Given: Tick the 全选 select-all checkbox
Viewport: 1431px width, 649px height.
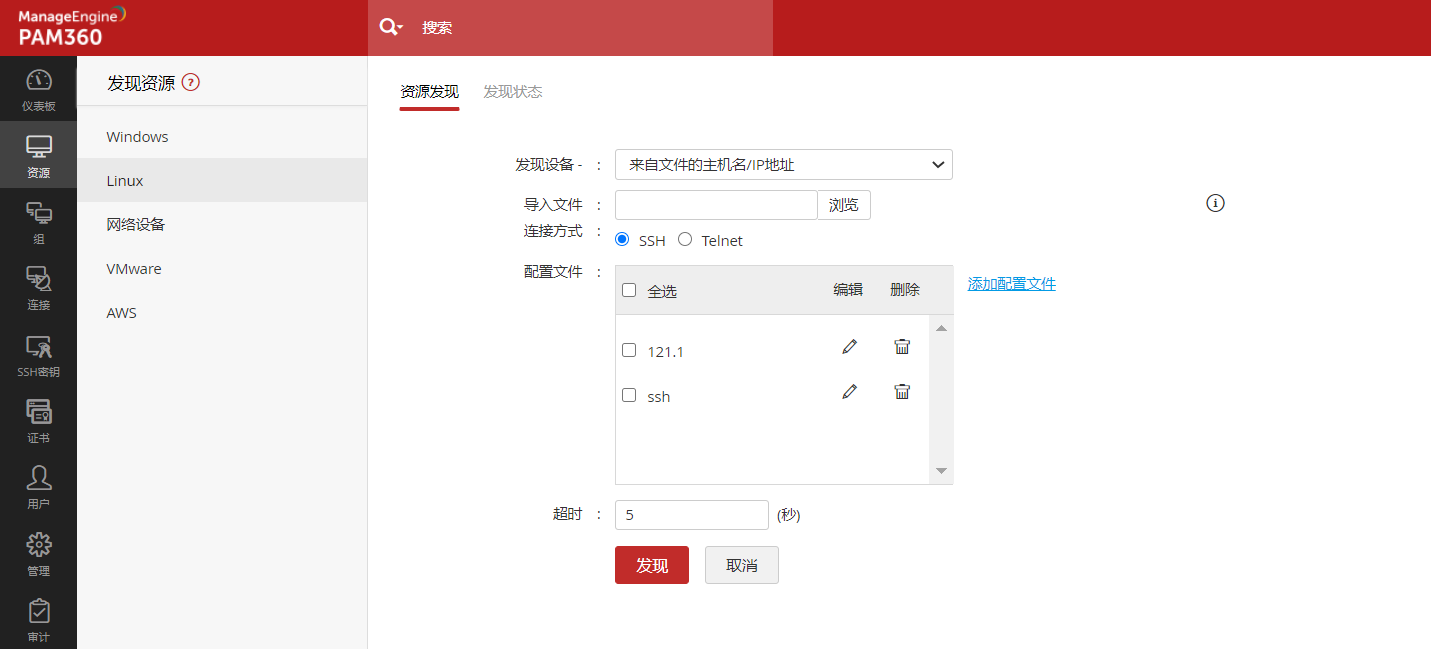Looking at the screenshot, I should tap(629, 290).
